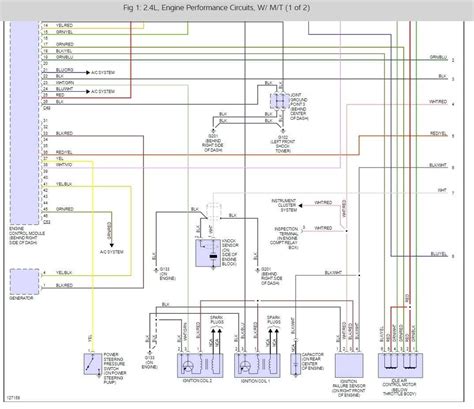Click the yellow YEL wire to steering switch
This screenshot has height=409, width=474.
tap(93, 253)
